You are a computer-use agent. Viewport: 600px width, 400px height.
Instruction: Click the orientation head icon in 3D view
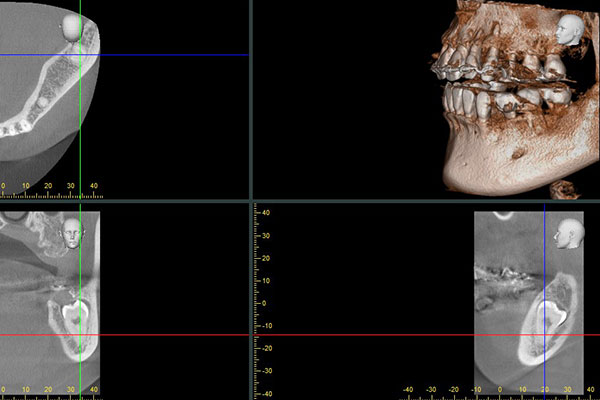coord(570,30)
